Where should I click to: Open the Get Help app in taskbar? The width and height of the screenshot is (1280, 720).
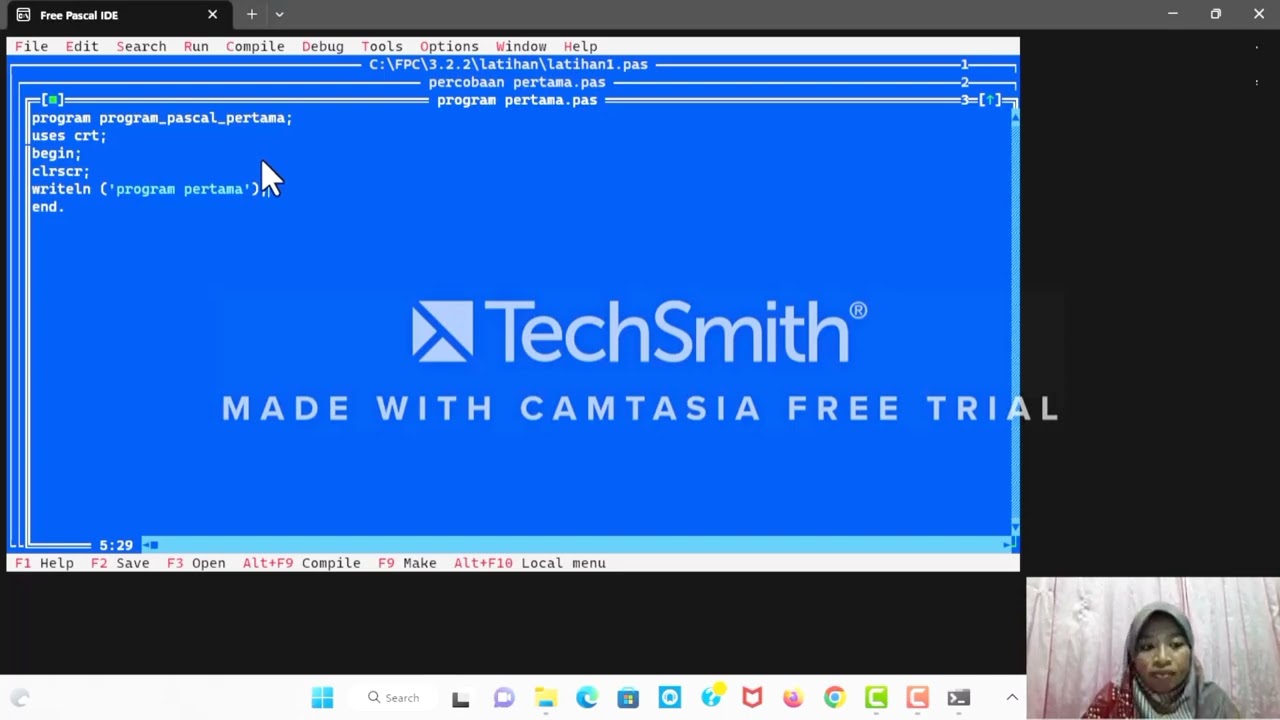click(711, 698)
